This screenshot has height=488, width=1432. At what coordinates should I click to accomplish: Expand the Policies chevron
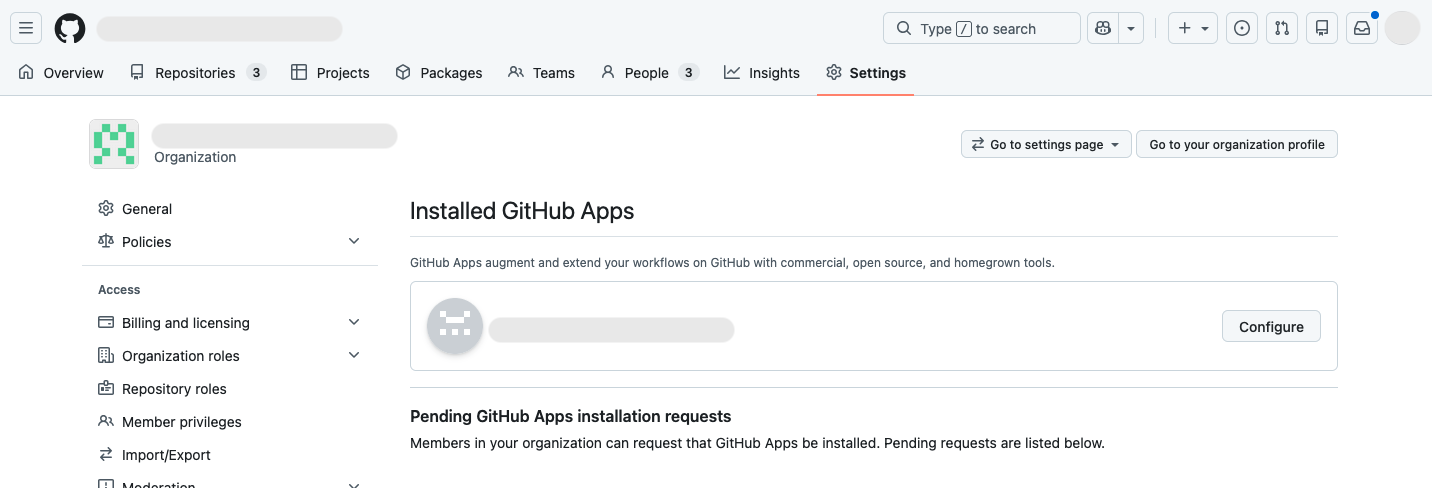coord(354,241)
